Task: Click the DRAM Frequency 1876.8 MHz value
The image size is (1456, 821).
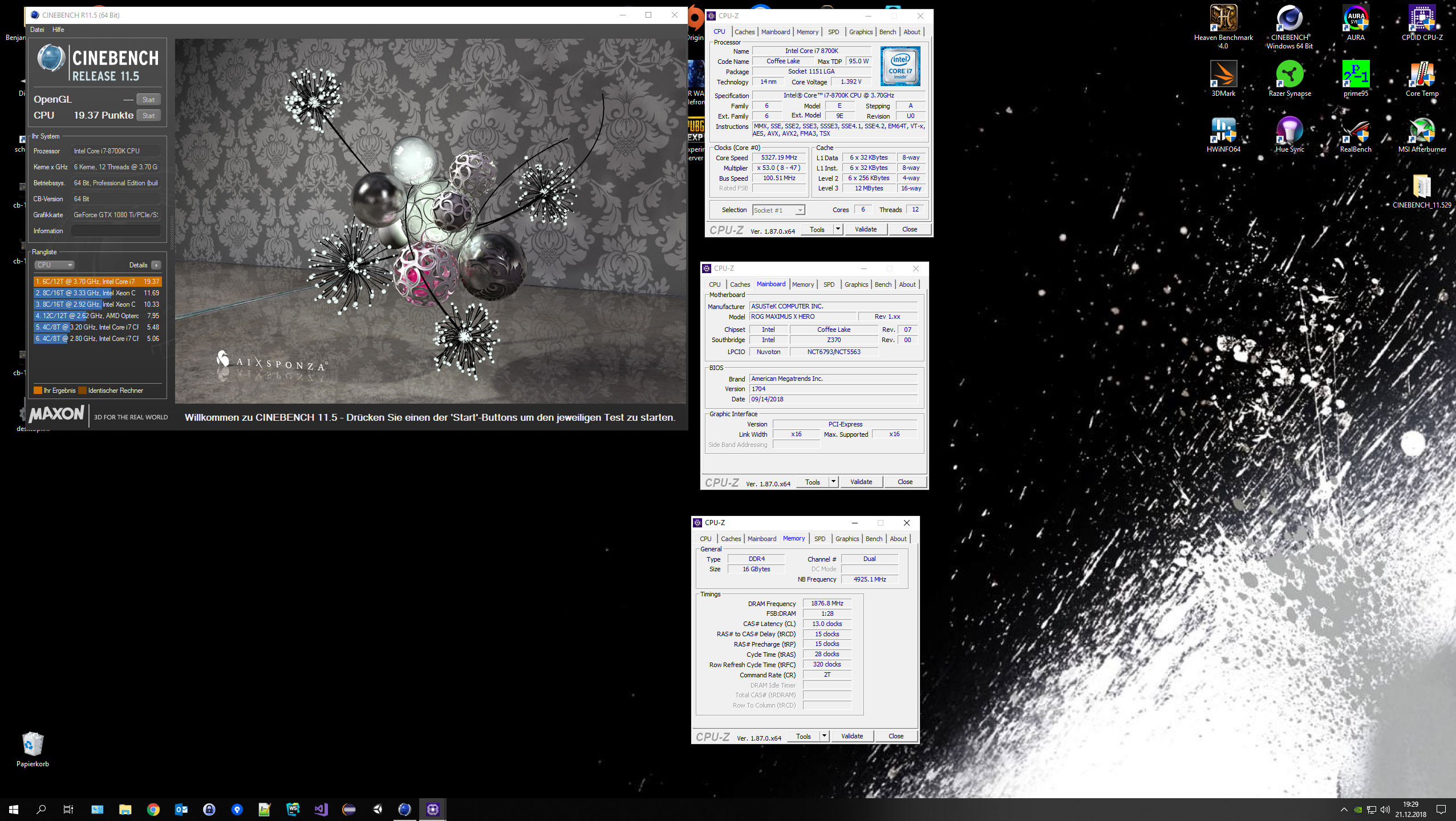Action: tap(827, 603)
